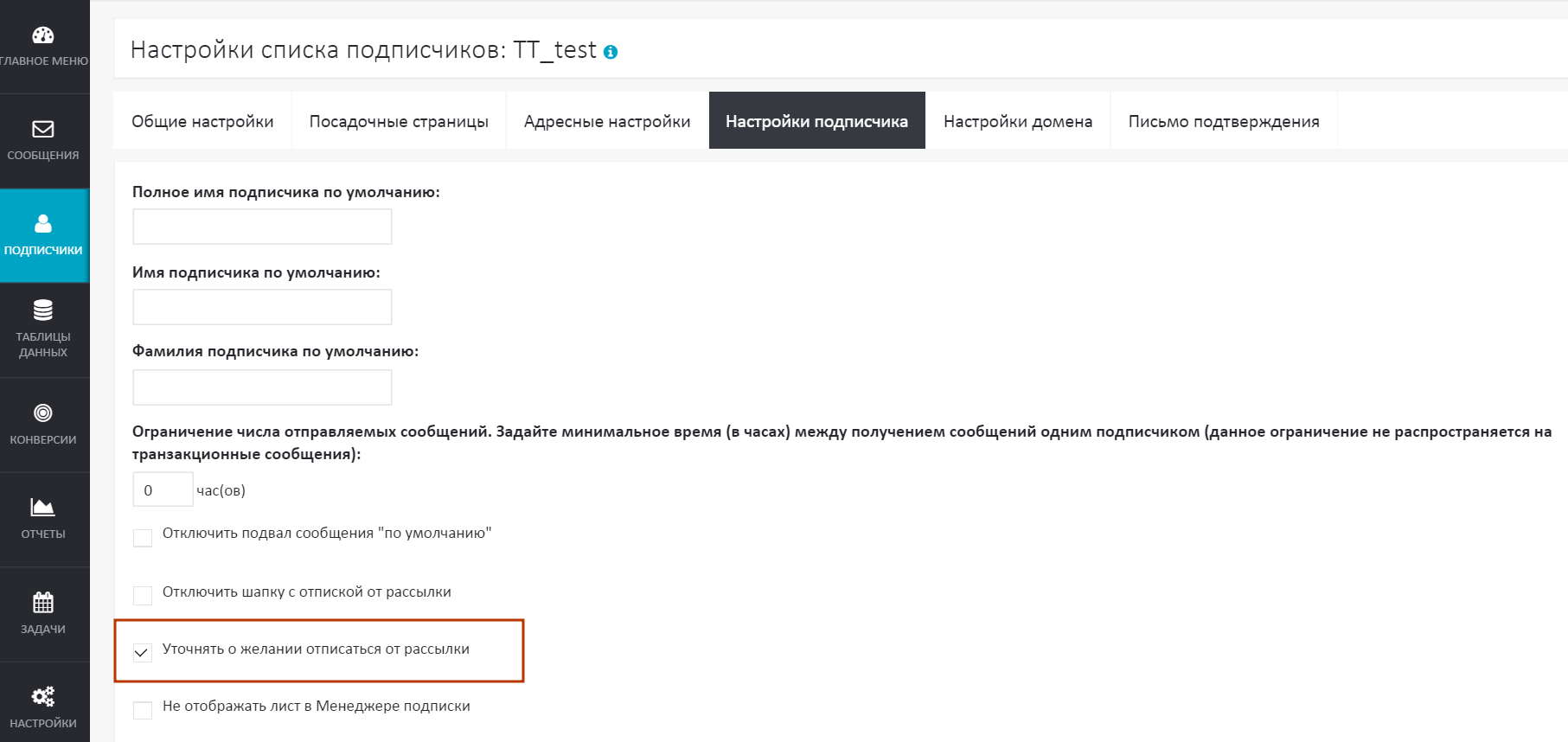The image size is (1568, 742).
Task: Open the Settings gears icon
Action: point(43,696)
